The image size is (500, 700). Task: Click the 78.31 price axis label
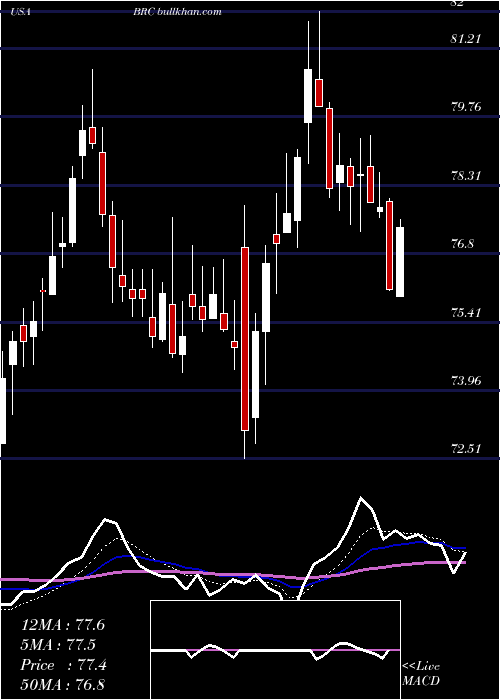[x=467, y=176]
